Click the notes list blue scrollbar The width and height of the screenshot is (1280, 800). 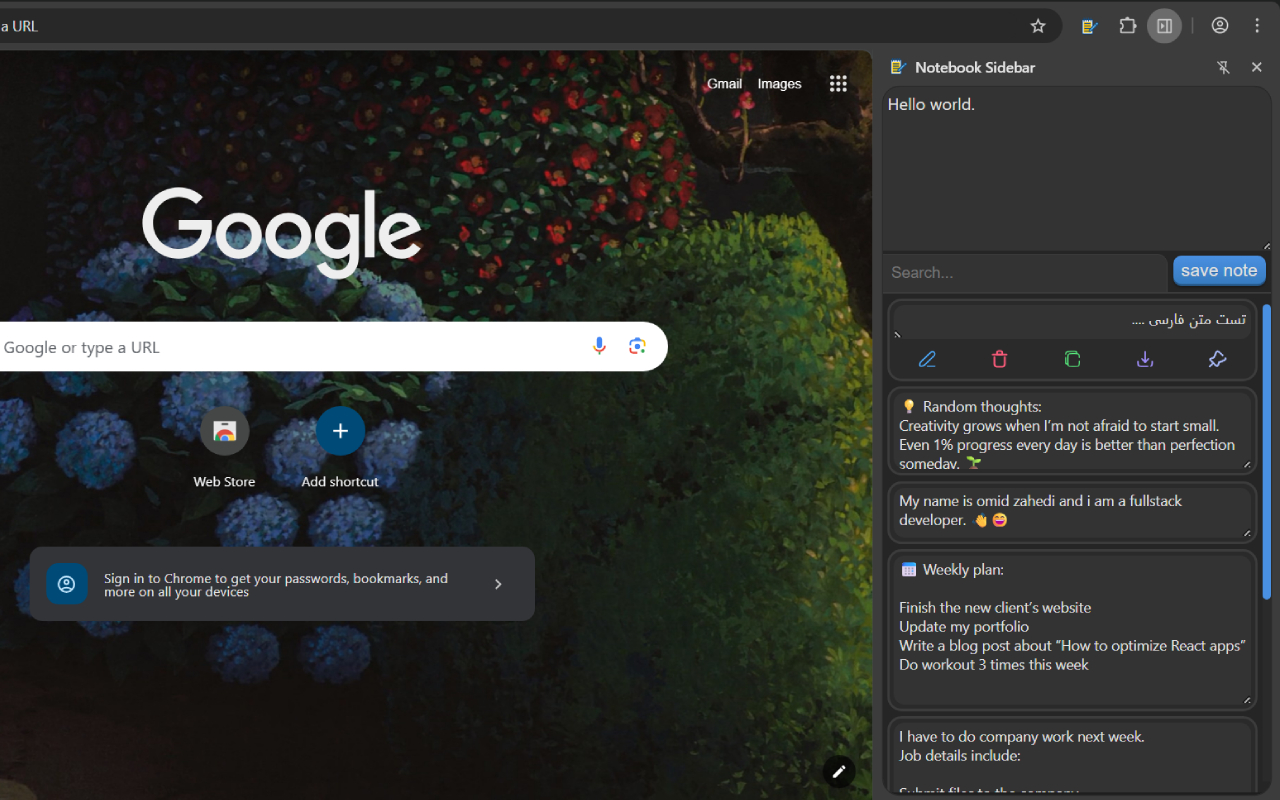[1267, 450]
